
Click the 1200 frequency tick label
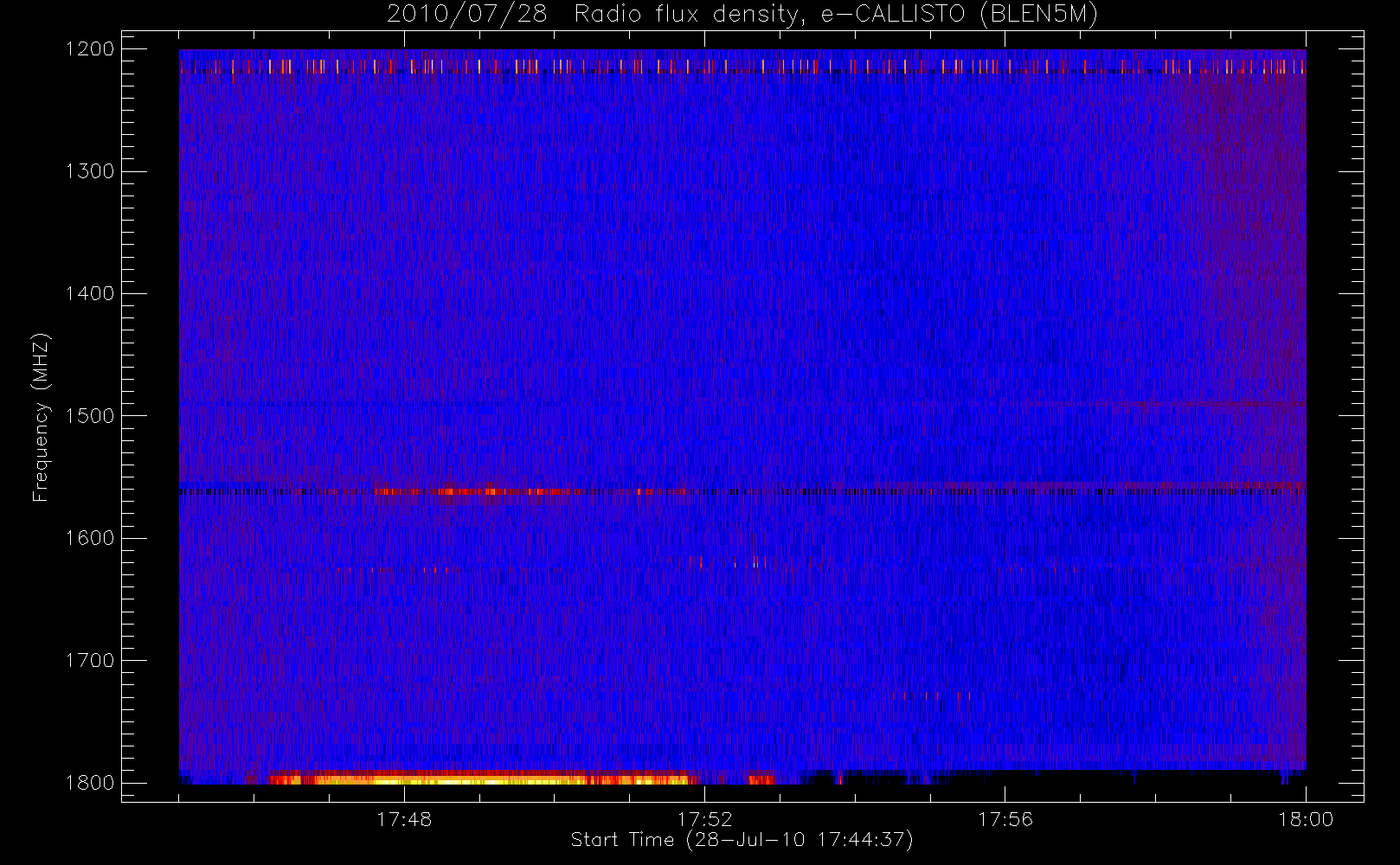point(90,49)
